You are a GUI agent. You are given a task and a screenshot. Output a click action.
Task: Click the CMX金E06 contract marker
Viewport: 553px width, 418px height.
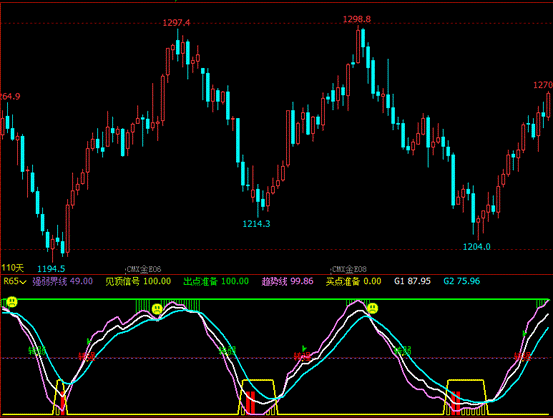[144, 269]
